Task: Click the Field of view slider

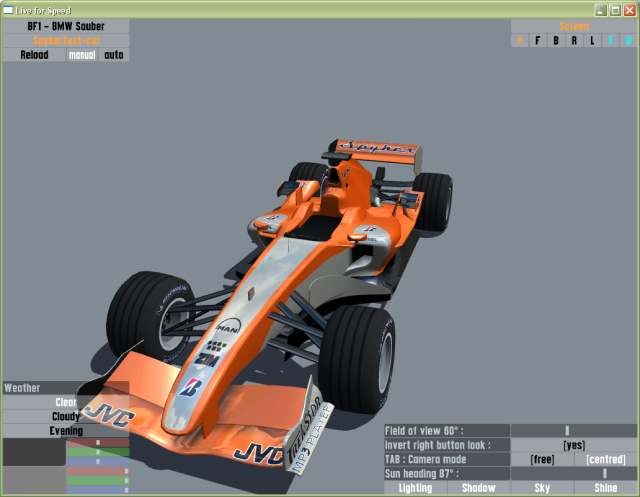Action: pos(573,430)
